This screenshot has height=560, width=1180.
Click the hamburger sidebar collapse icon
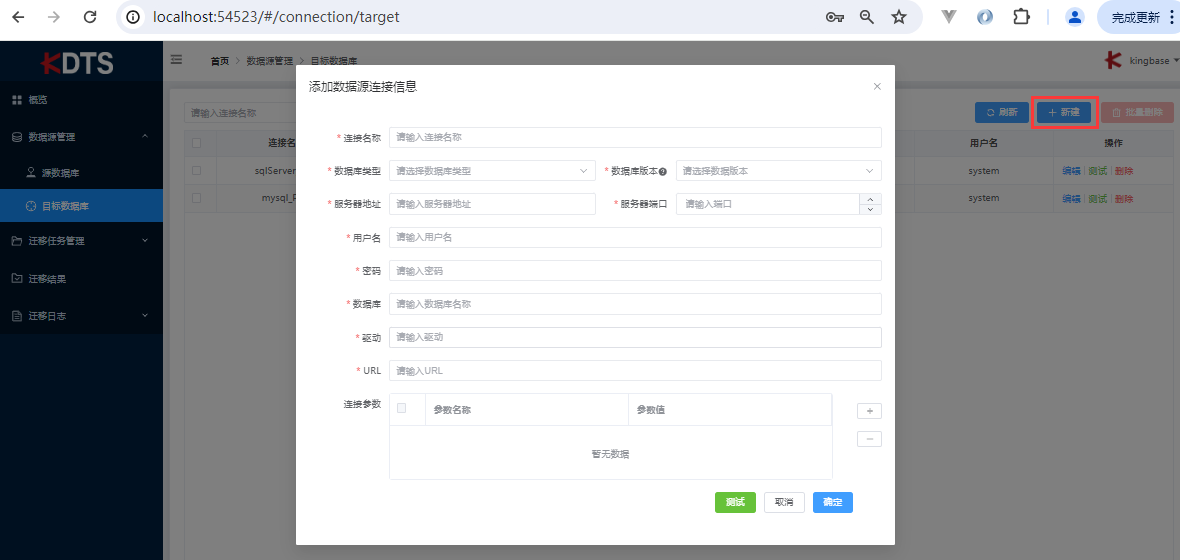(177, 60)
